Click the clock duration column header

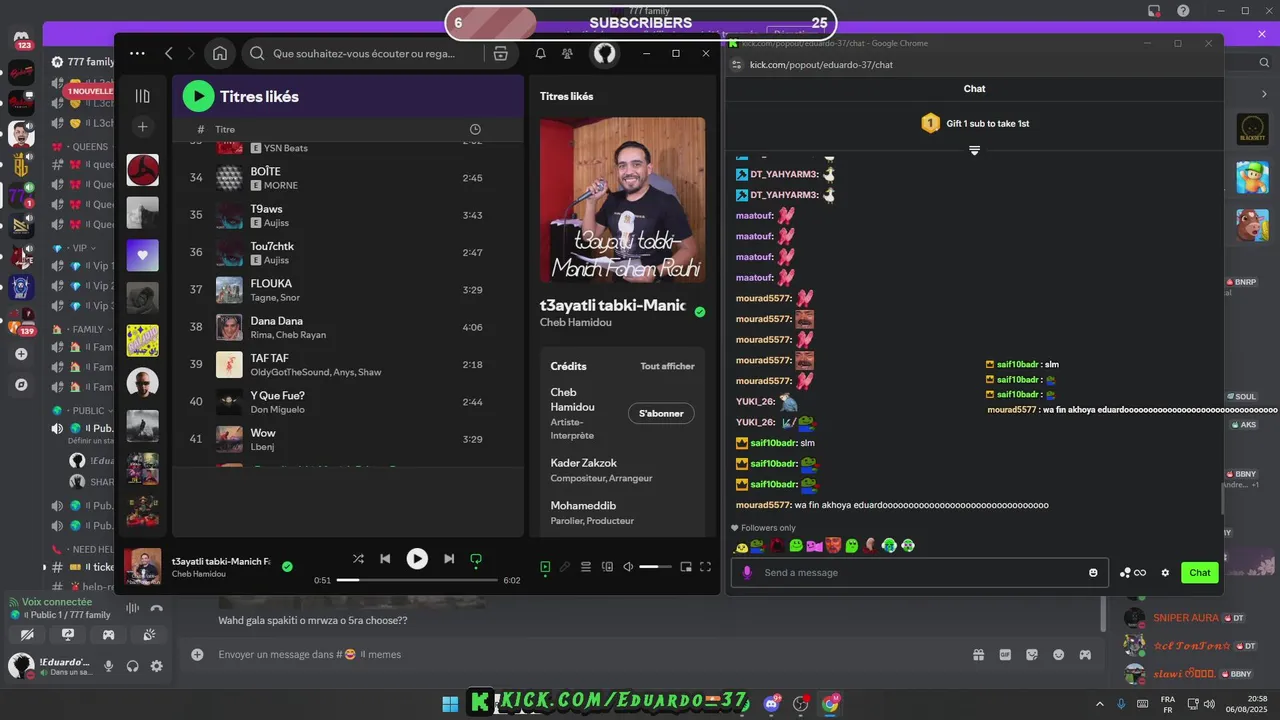pyautogui.click(x=475, y=130)
